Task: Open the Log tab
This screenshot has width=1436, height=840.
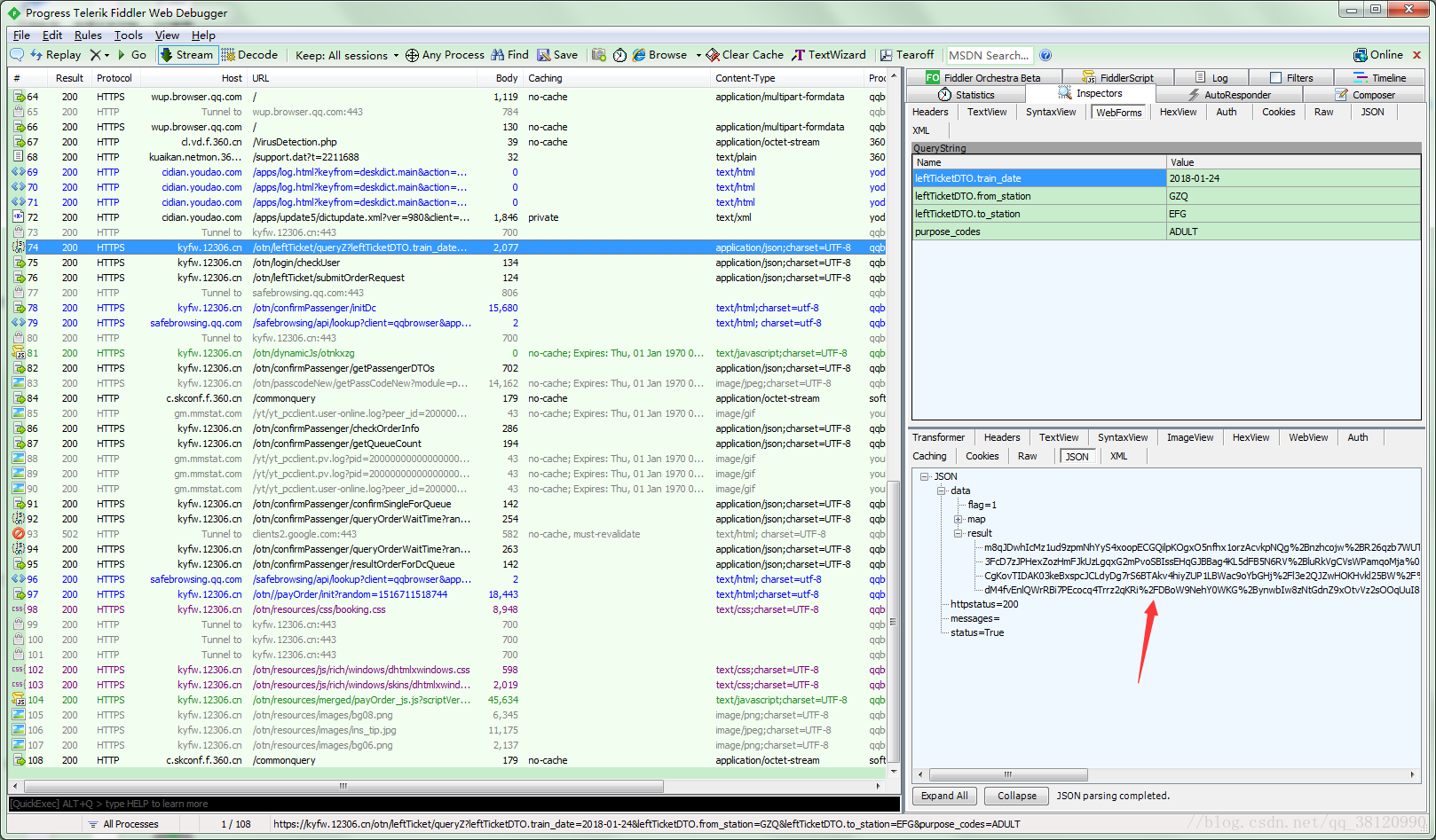Action: [1211, 78]
